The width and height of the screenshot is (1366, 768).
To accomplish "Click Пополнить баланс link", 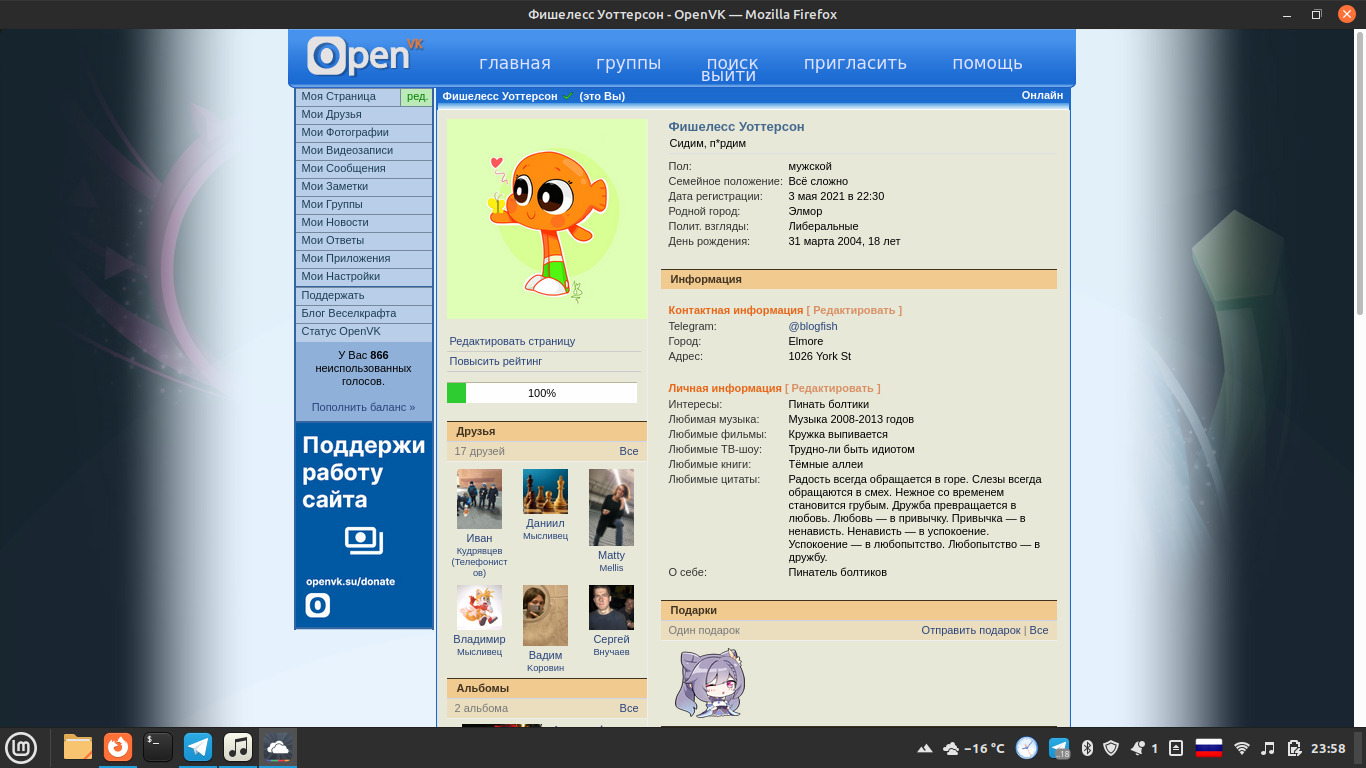I will tap(363, 407).
